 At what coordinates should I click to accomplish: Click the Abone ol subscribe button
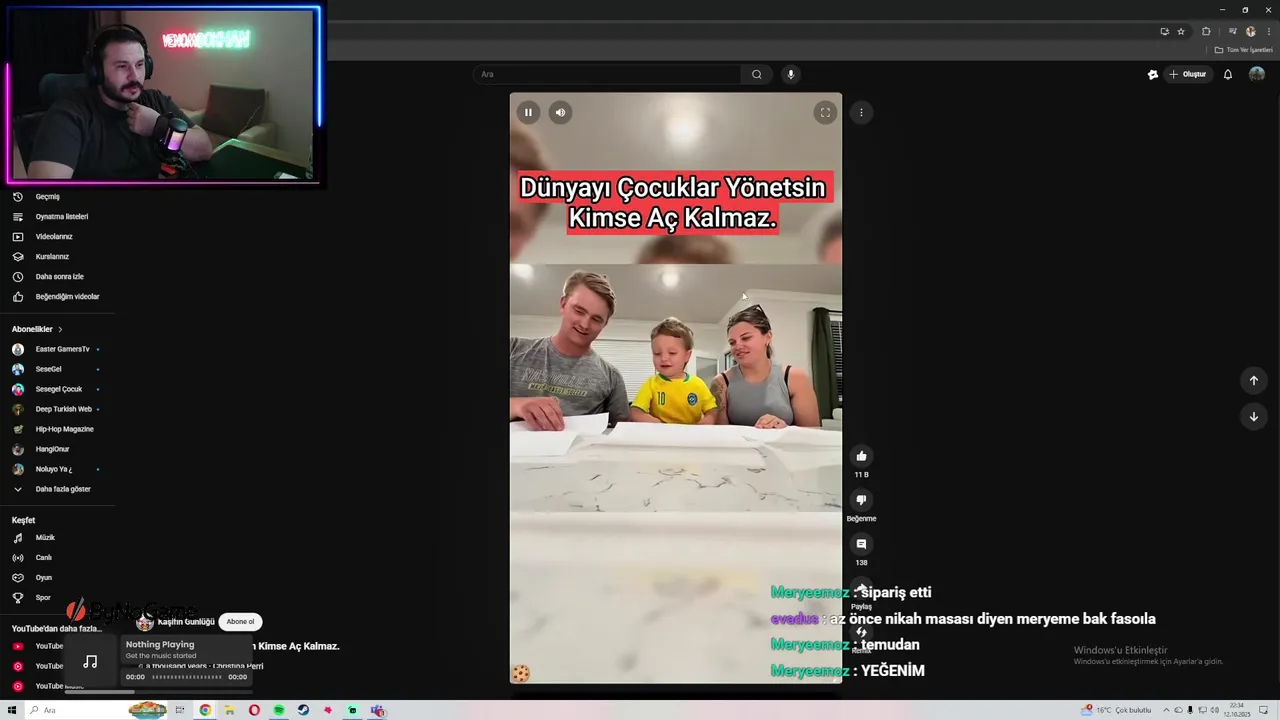pos(240,622)
